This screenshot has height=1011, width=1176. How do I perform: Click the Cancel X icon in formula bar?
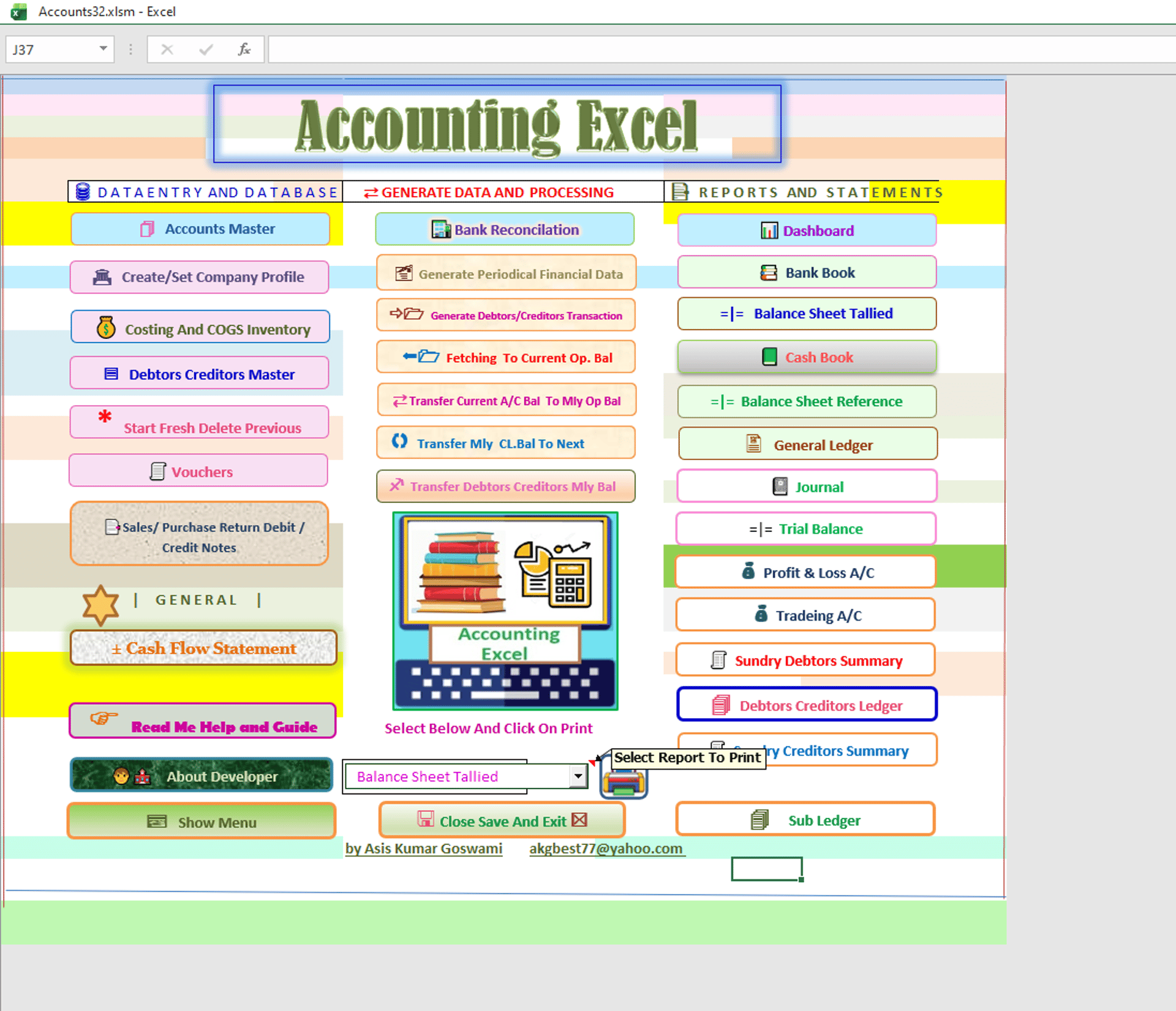tap(167, 50)
